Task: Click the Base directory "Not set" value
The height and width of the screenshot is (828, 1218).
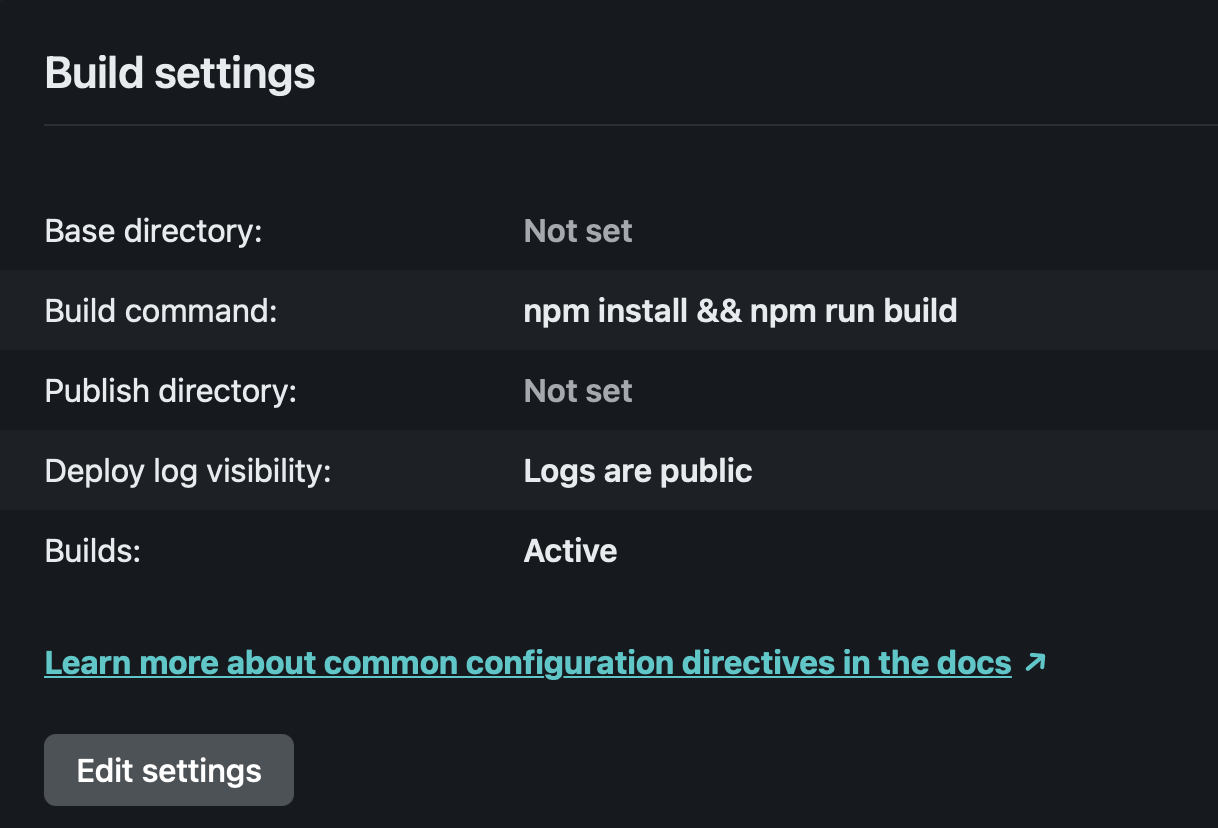Action: [x=577, y=231]
